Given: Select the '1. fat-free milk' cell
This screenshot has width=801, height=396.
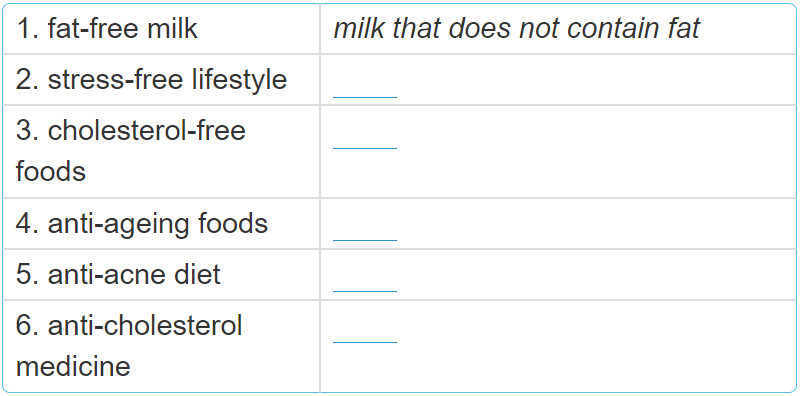Looking at the screenshot, I should [161, 29].
